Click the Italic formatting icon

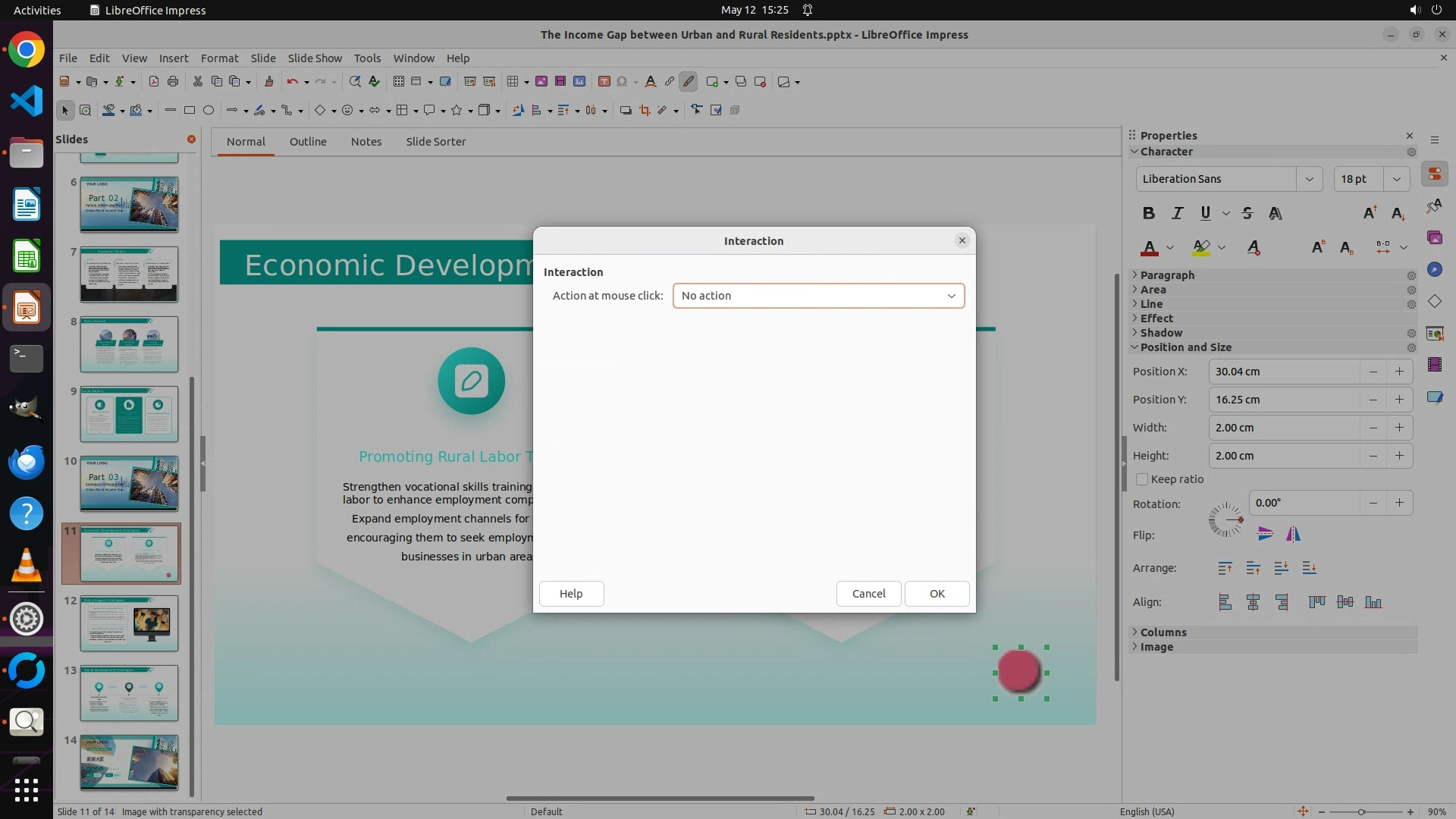[x=1177, y=213]
